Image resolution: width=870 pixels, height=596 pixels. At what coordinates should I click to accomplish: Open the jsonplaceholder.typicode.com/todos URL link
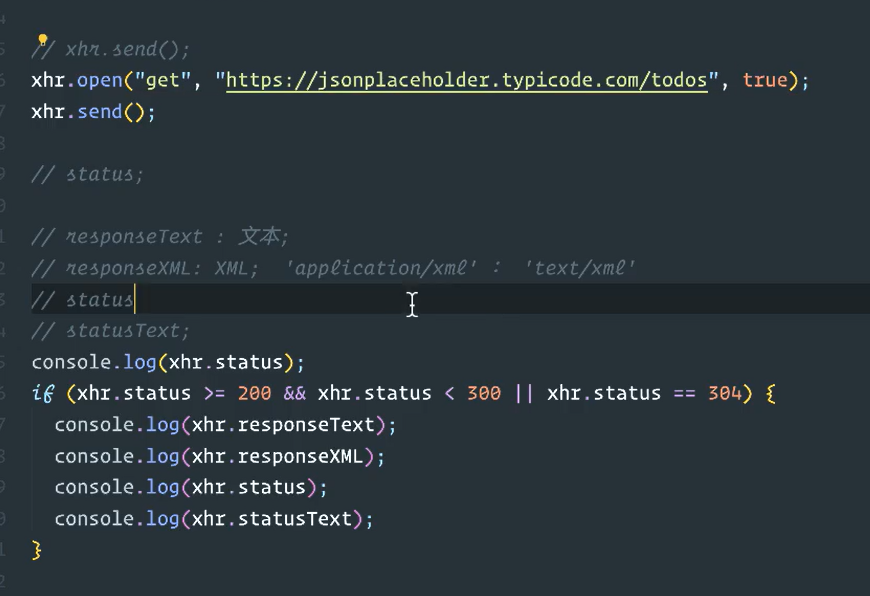(467, 80)
